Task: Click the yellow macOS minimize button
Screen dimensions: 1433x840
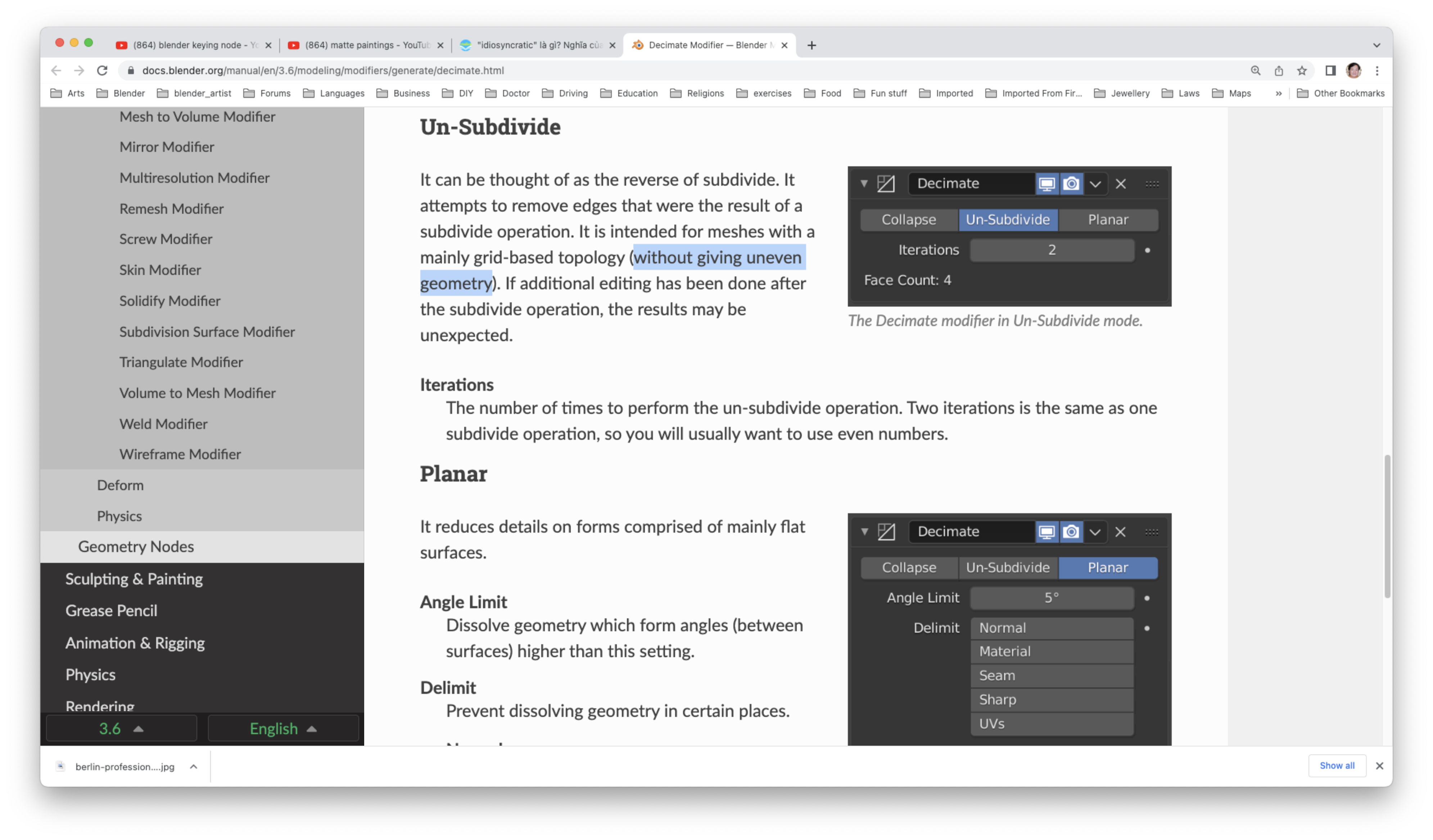Action: tap(74, 43)
